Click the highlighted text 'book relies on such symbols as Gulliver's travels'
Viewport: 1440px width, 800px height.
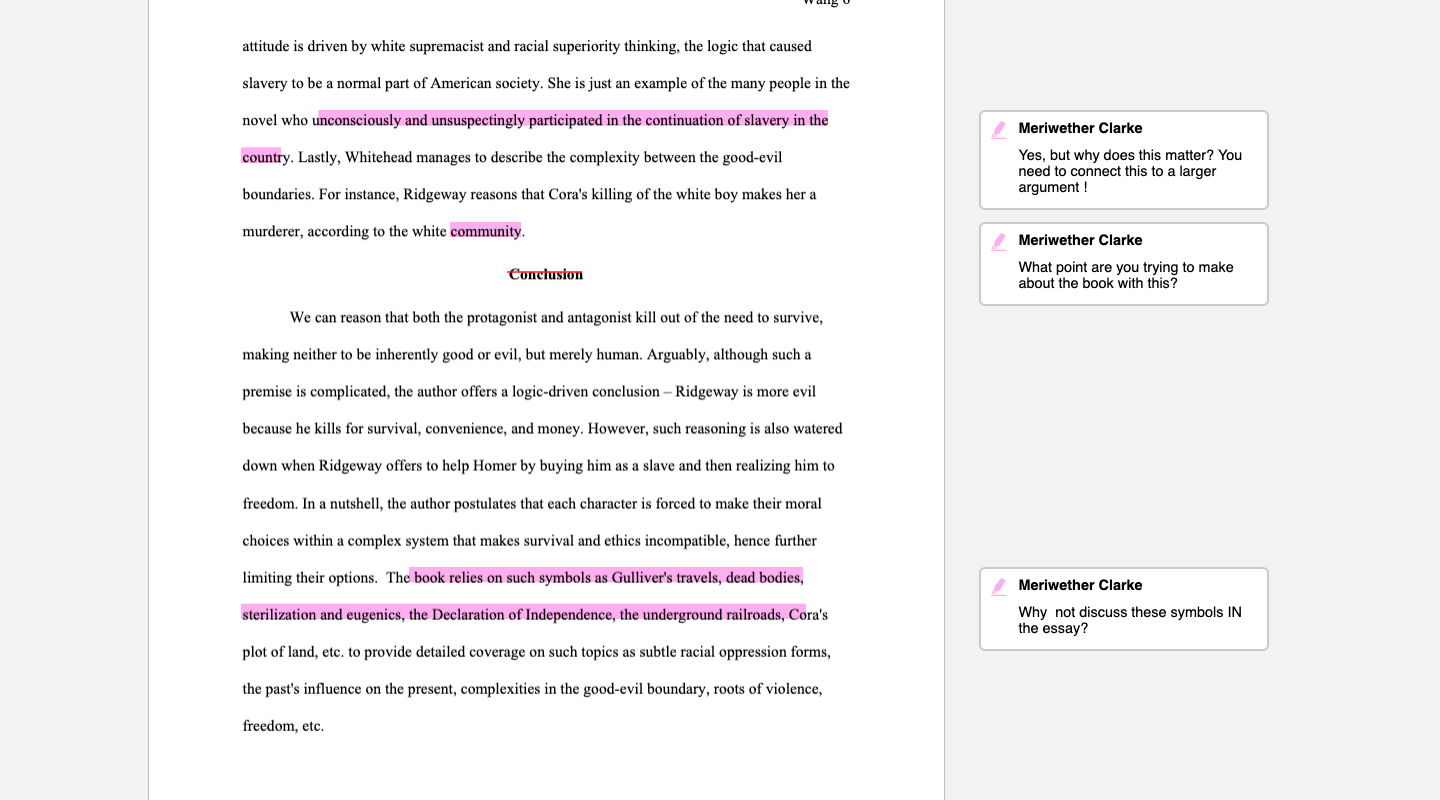[x=568, y=577]
